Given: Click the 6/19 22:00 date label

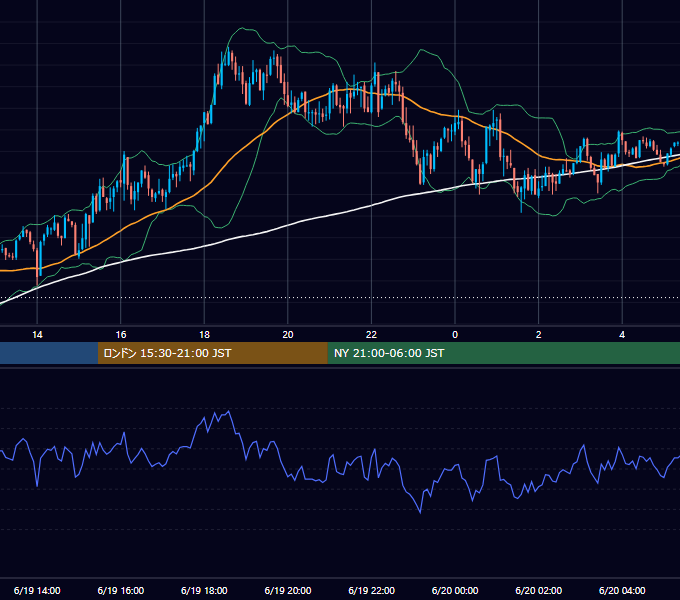Looking at the screenshot, I should (372, 590).
